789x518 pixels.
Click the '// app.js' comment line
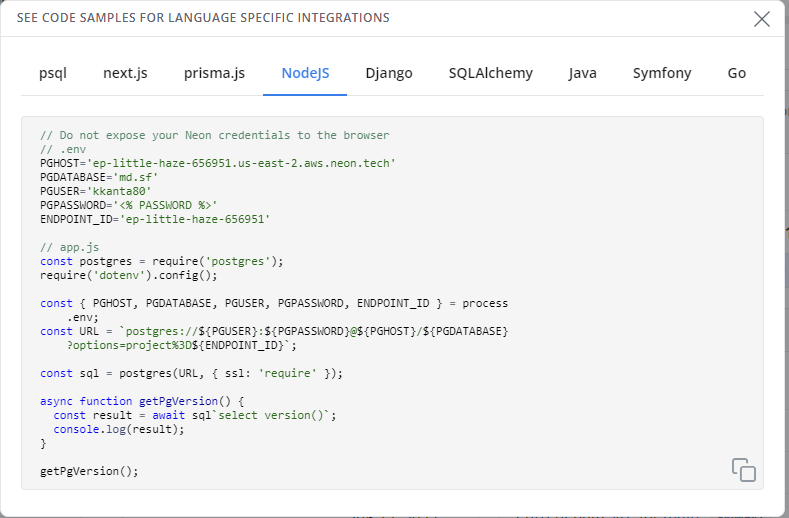(x=69, y=247)
